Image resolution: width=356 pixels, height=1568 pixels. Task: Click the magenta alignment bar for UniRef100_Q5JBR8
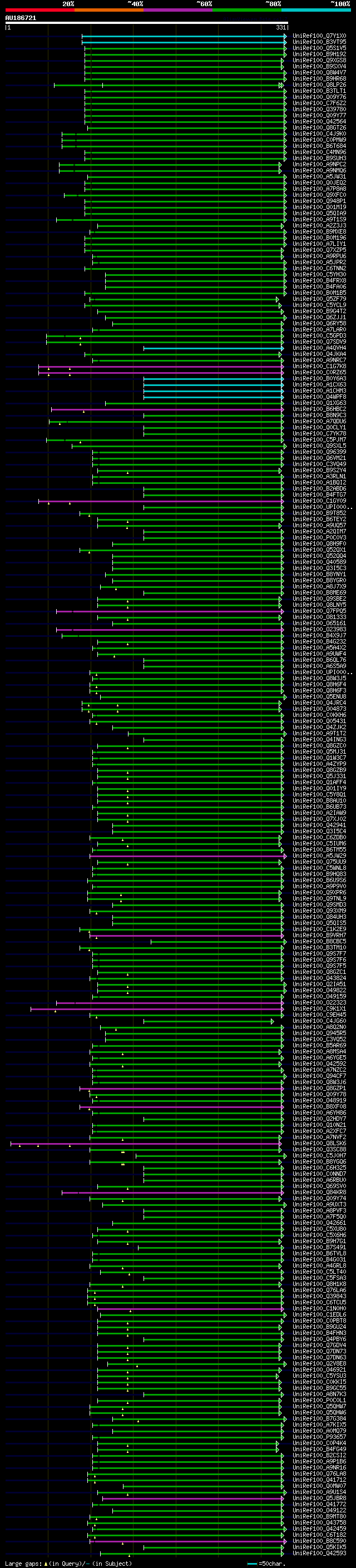pos(194,1498)
